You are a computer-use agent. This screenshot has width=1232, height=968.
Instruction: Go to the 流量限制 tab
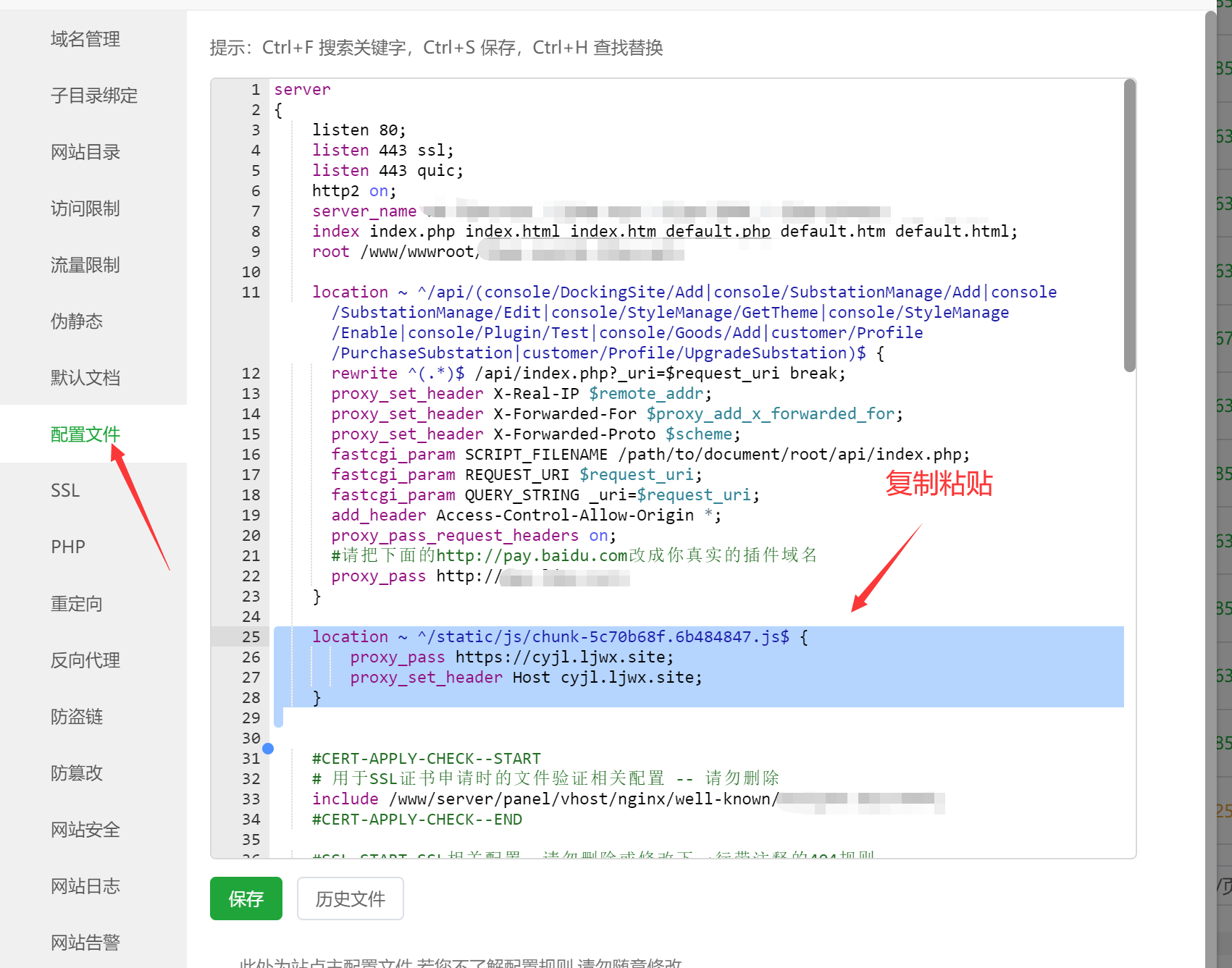point(85,265)
